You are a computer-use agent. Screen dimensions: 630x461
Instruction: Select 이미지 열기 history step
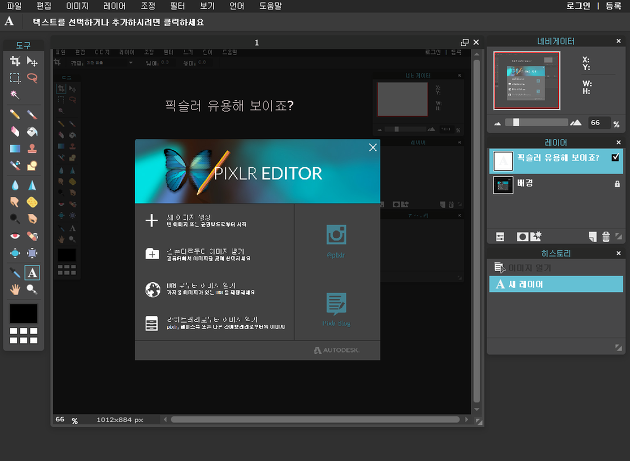click(x=556, y=268)
